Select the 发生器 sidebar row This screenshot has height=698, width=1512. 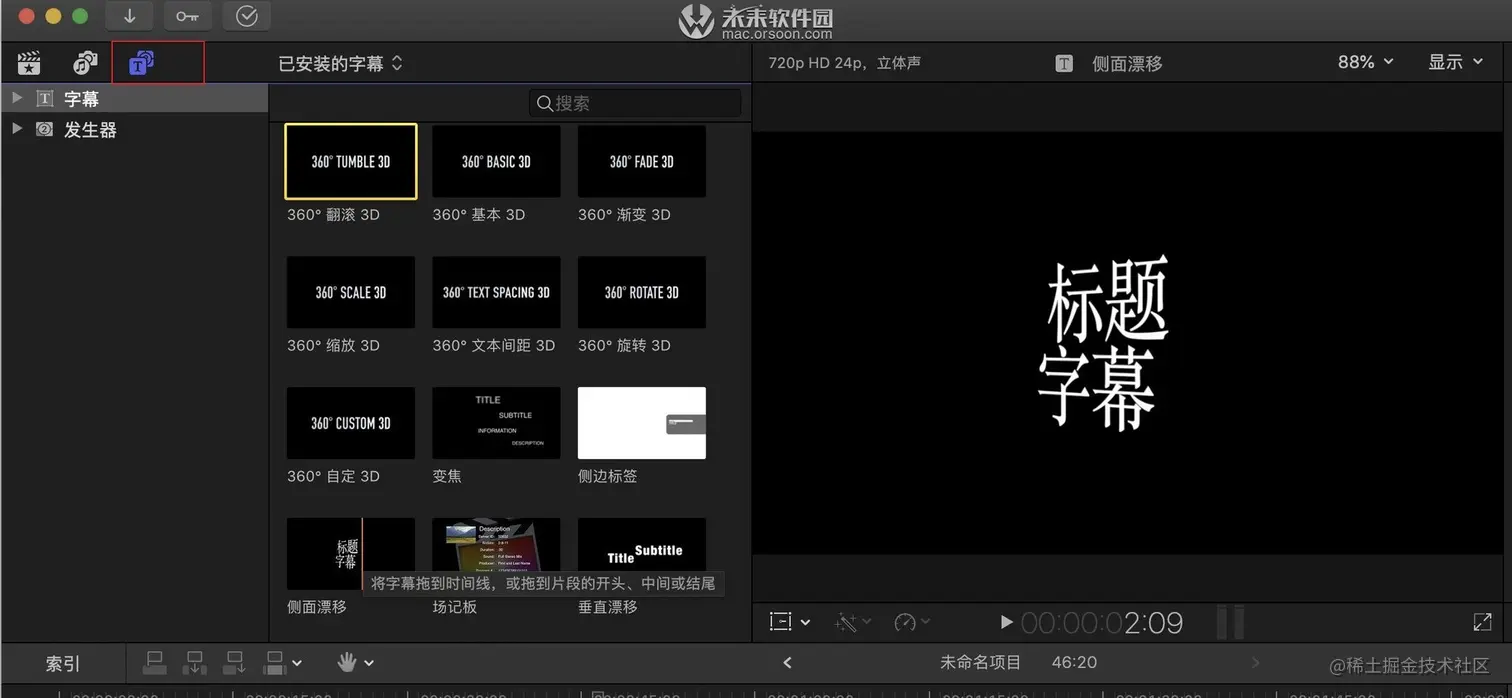134,129
